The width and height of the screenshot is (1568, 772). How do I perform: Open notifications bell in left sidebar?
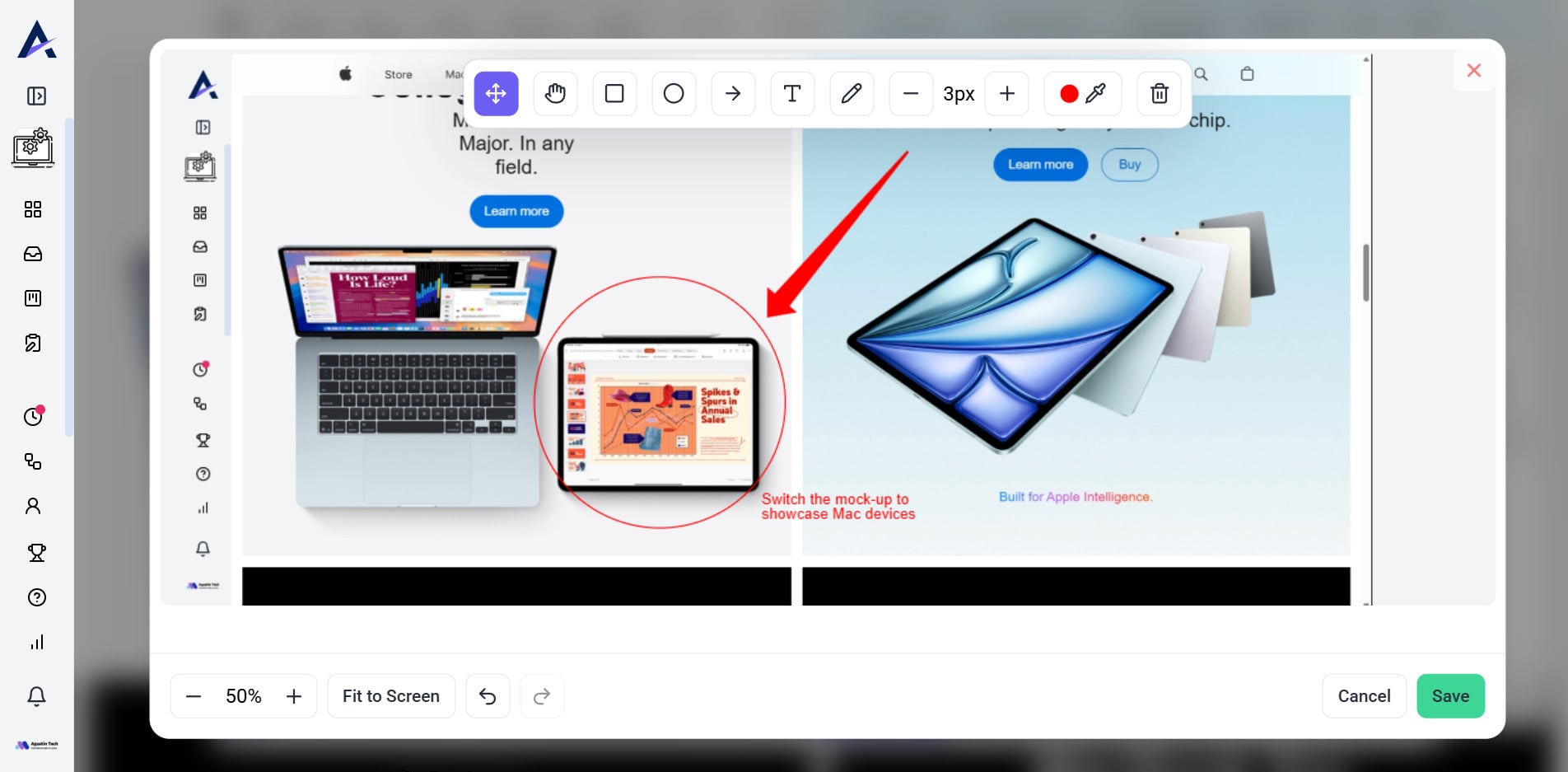(36, 696)
